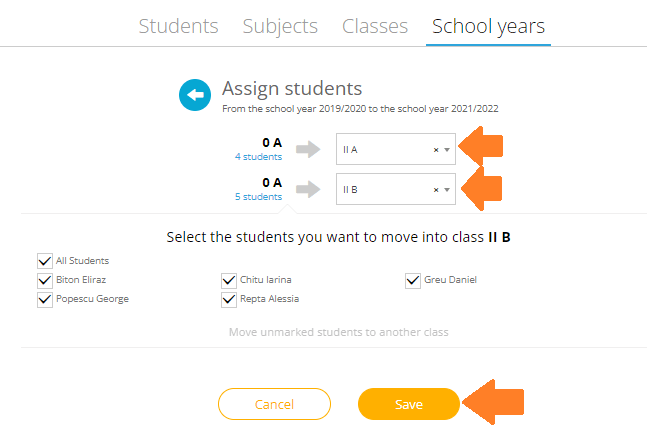This screenshot has width=647, height=440.
Task: Open the 5 students link
Action: click(259, 197)
